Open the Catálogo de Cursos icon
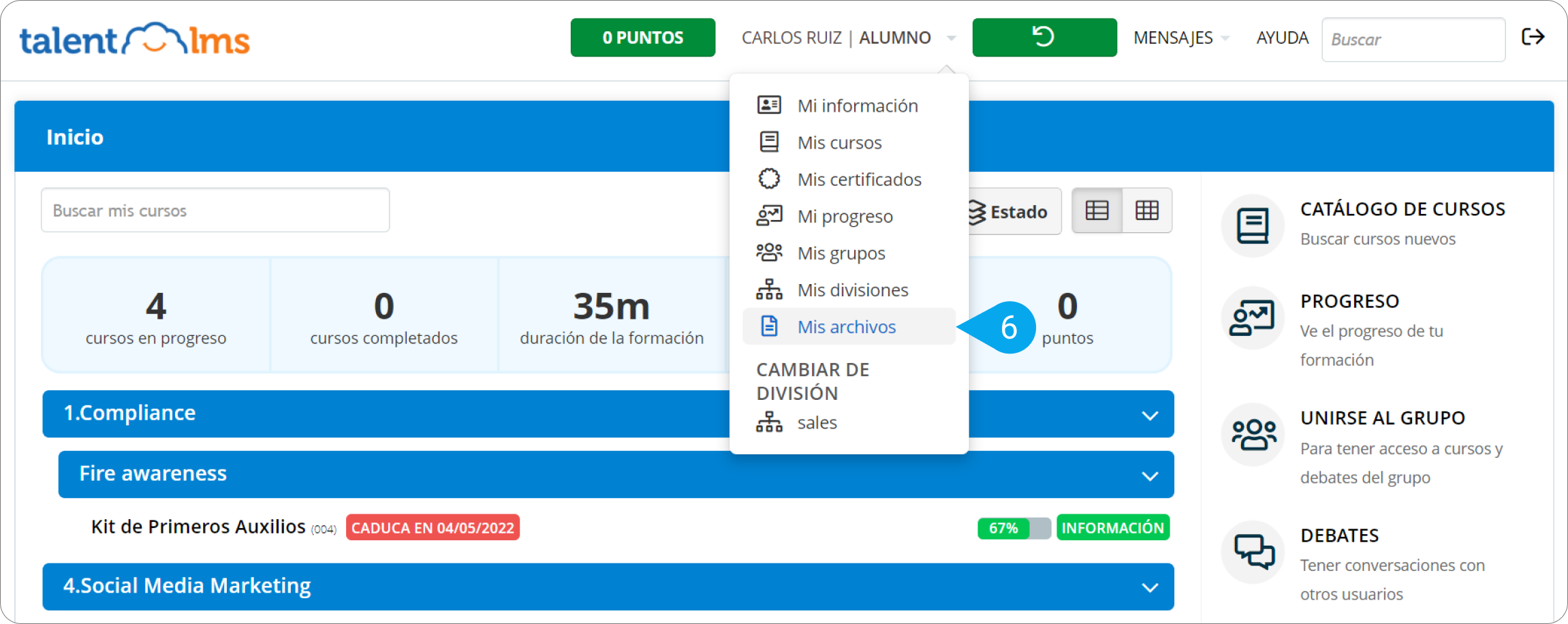The width and height of the screenshot is (1568, 624). pyautogui.click(x=1252, y=225)
